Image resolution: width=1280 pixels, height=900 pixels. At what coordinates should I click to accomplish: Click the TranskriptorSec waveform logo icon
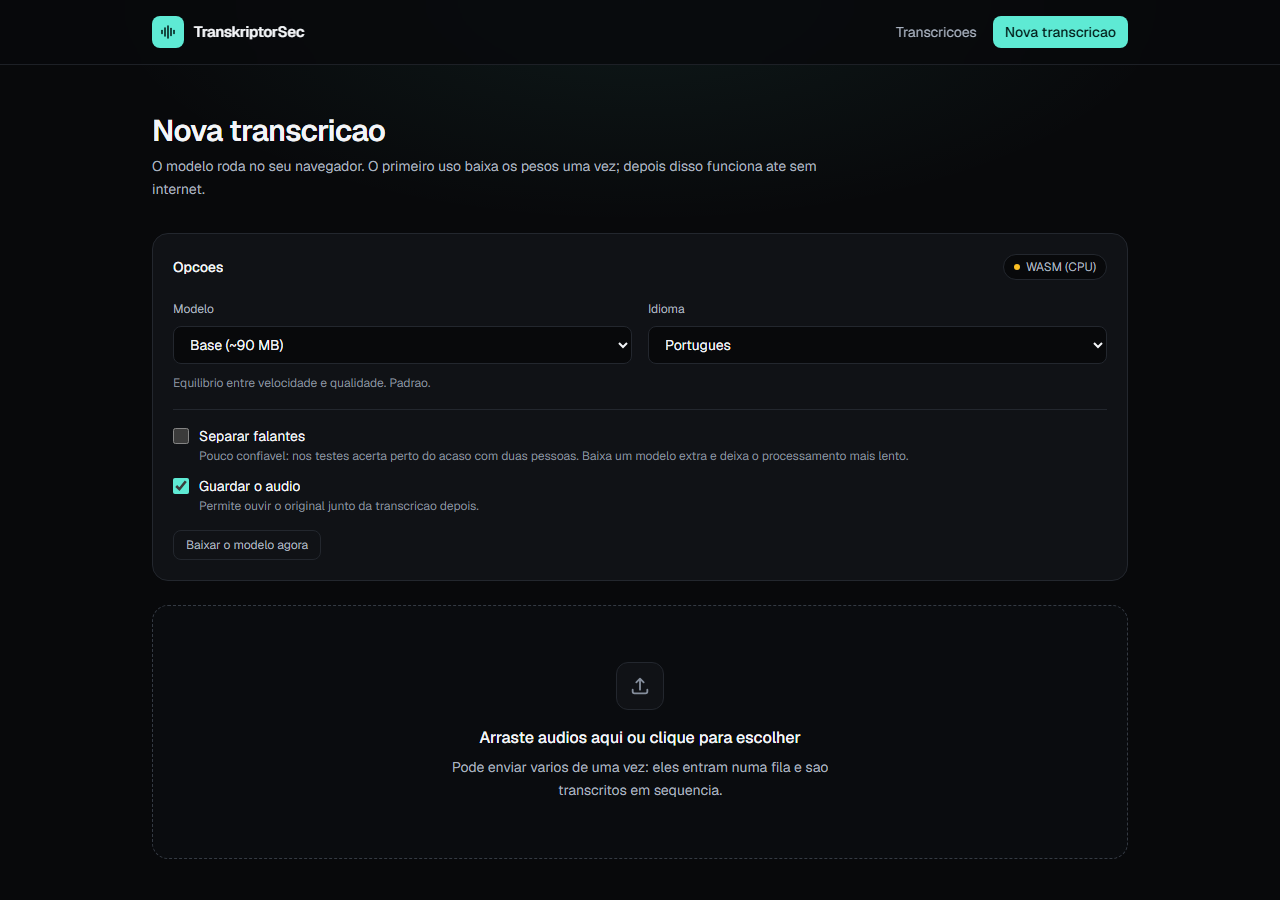point(168,32)
